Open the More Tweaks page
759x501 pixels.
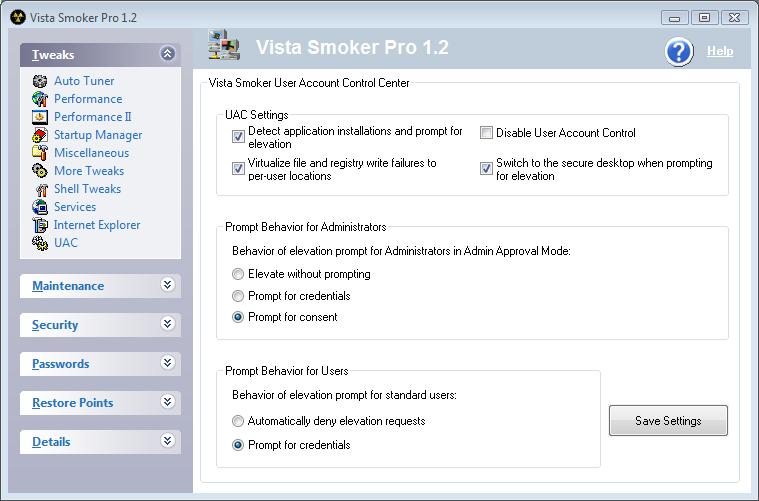tap(89, 171)
